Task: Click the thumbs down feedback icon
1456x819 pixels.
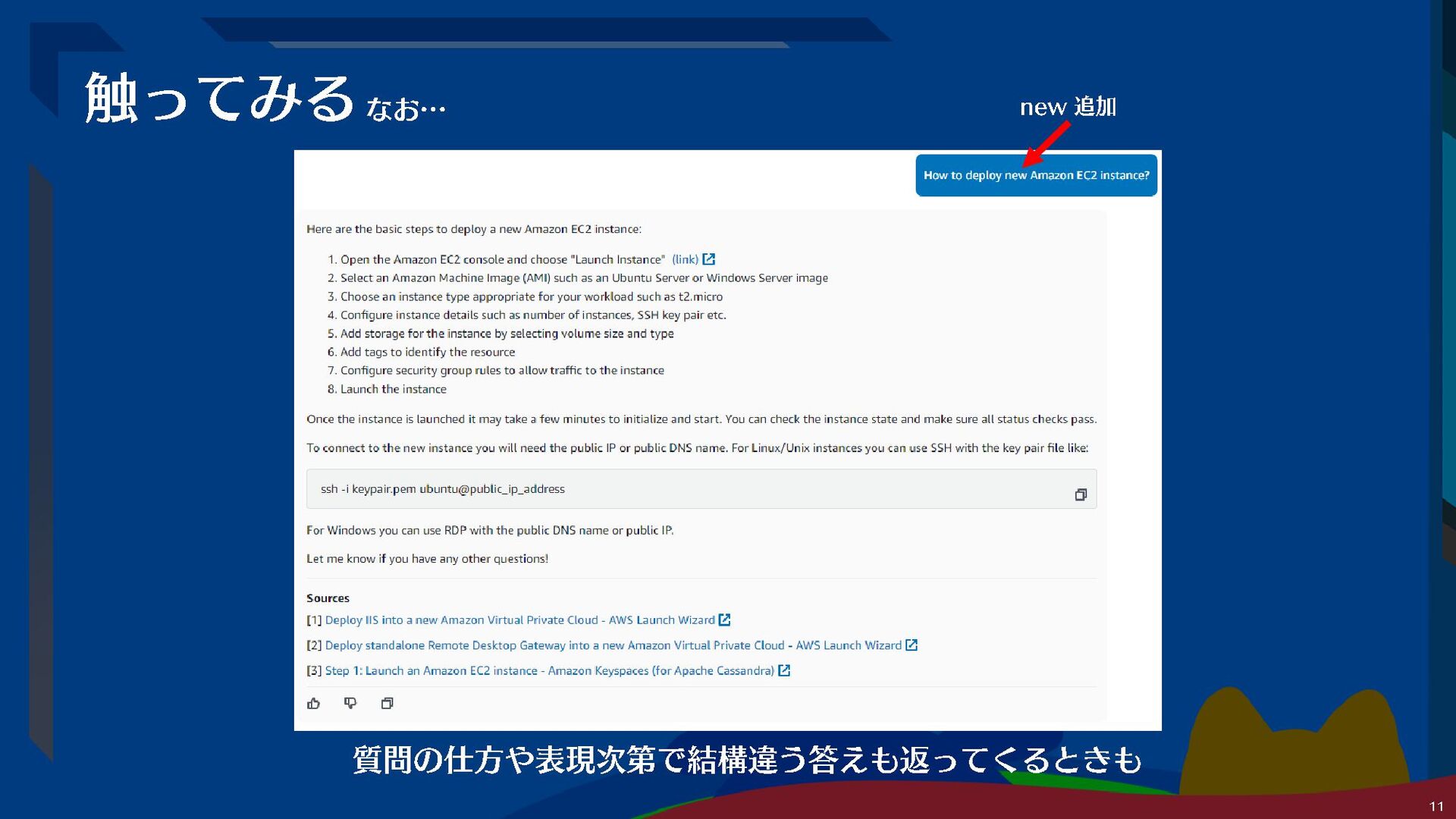Action: click(x=350, y=703)
